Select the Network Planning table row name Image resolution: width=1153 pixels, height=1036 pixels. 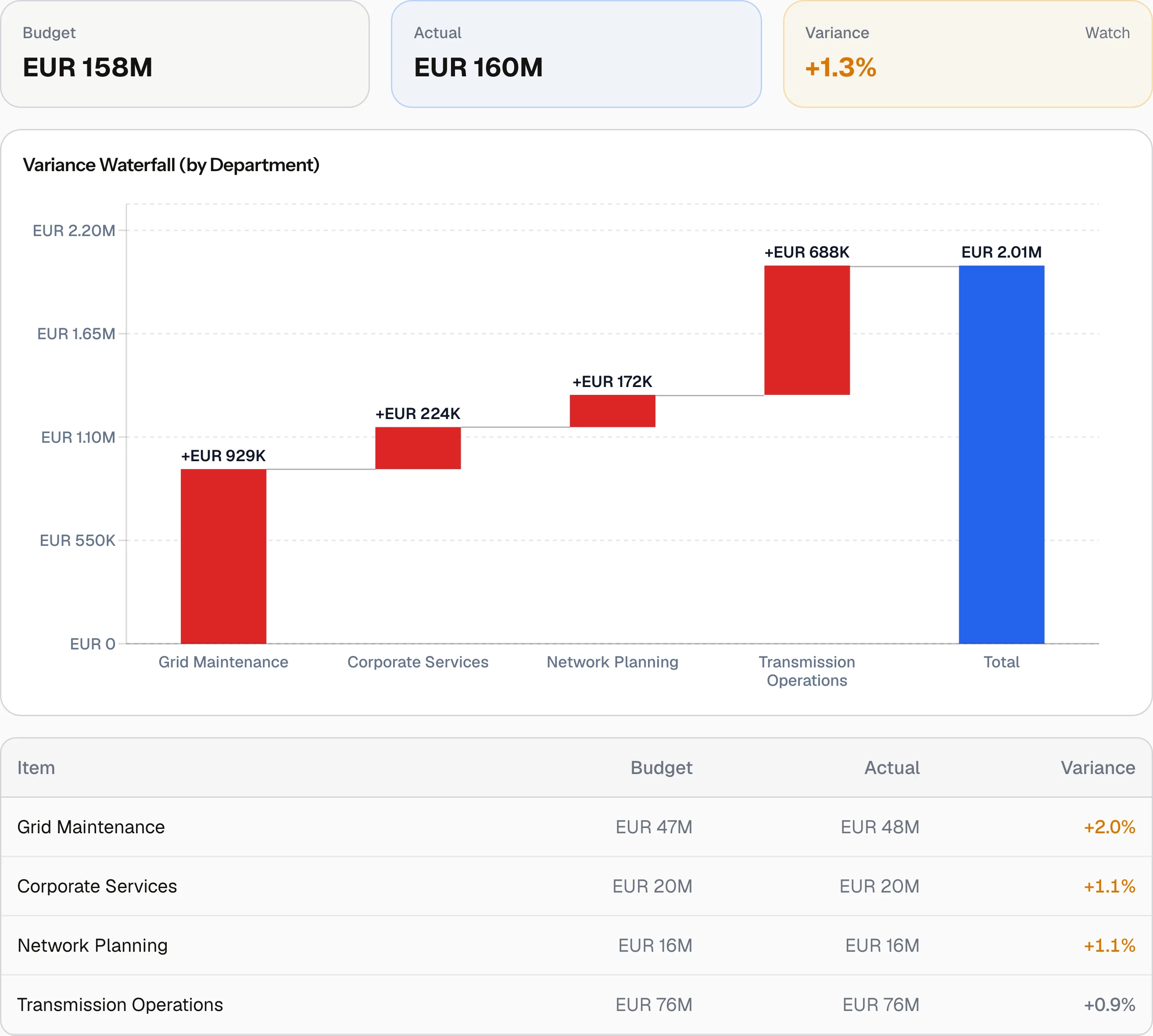[x=93, y=946]
